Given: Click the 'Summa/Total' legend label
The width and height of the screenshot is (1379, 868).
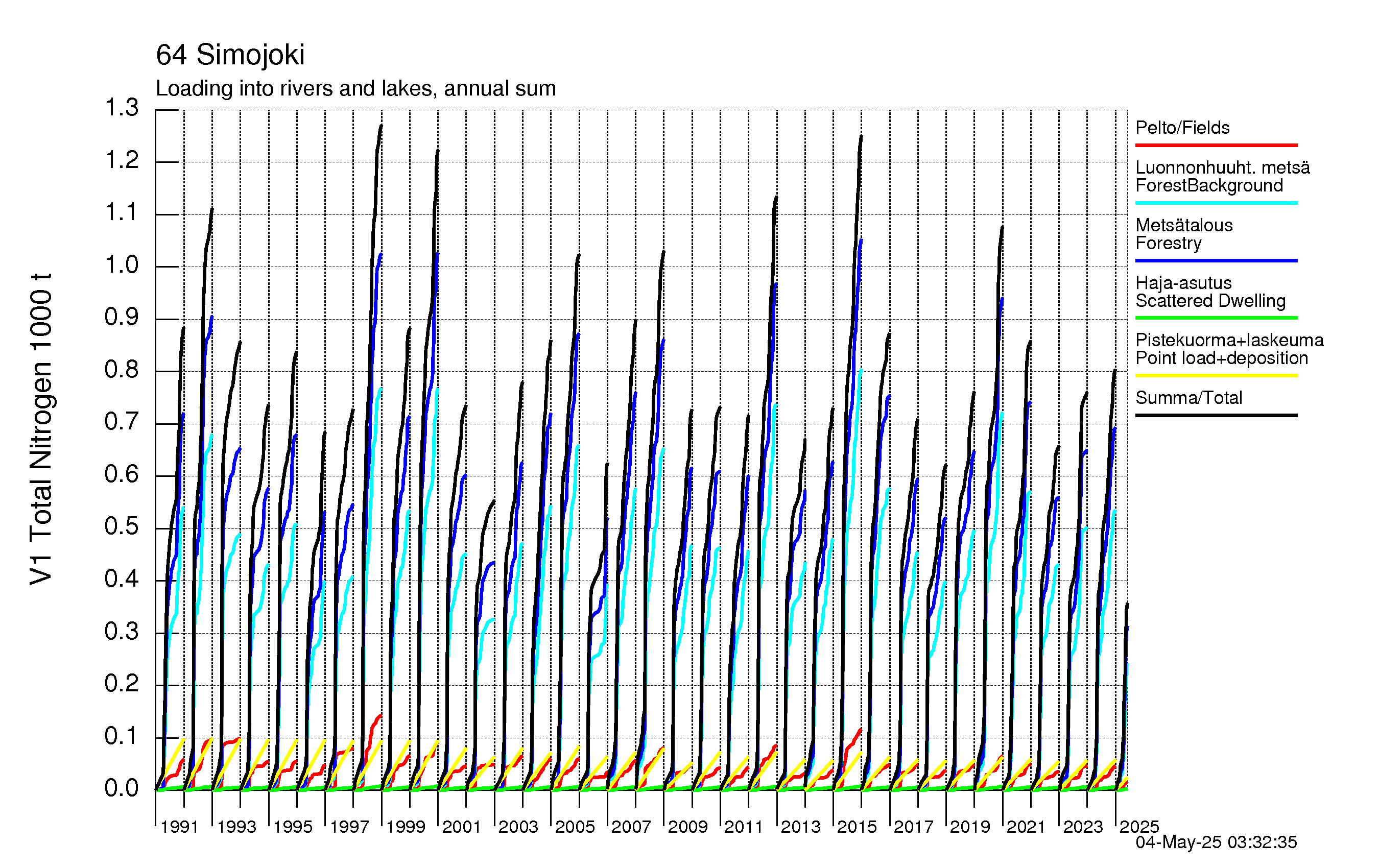Looking at the screenshot, I should 1189,398.
